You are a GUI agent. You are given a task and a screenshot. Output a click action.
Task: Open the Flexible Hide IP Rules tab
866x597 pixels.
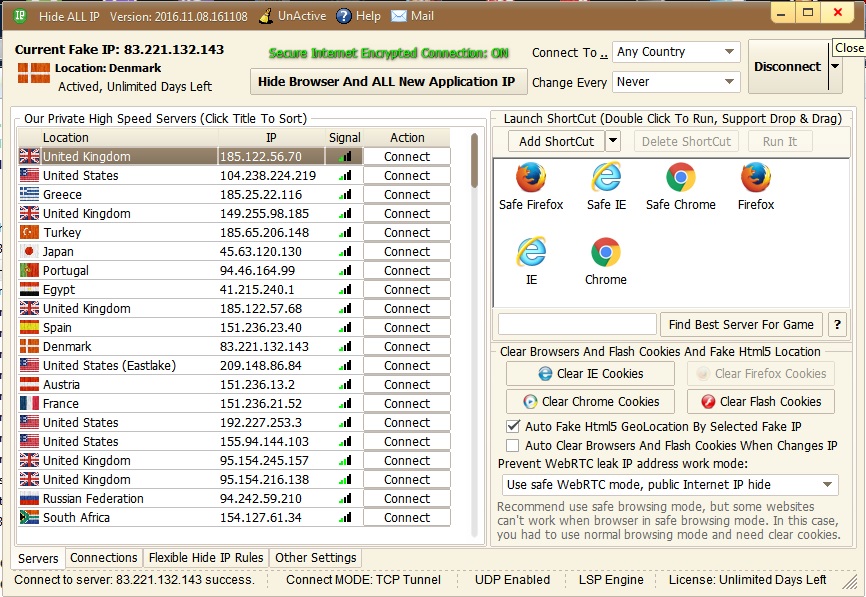point(206,558)
